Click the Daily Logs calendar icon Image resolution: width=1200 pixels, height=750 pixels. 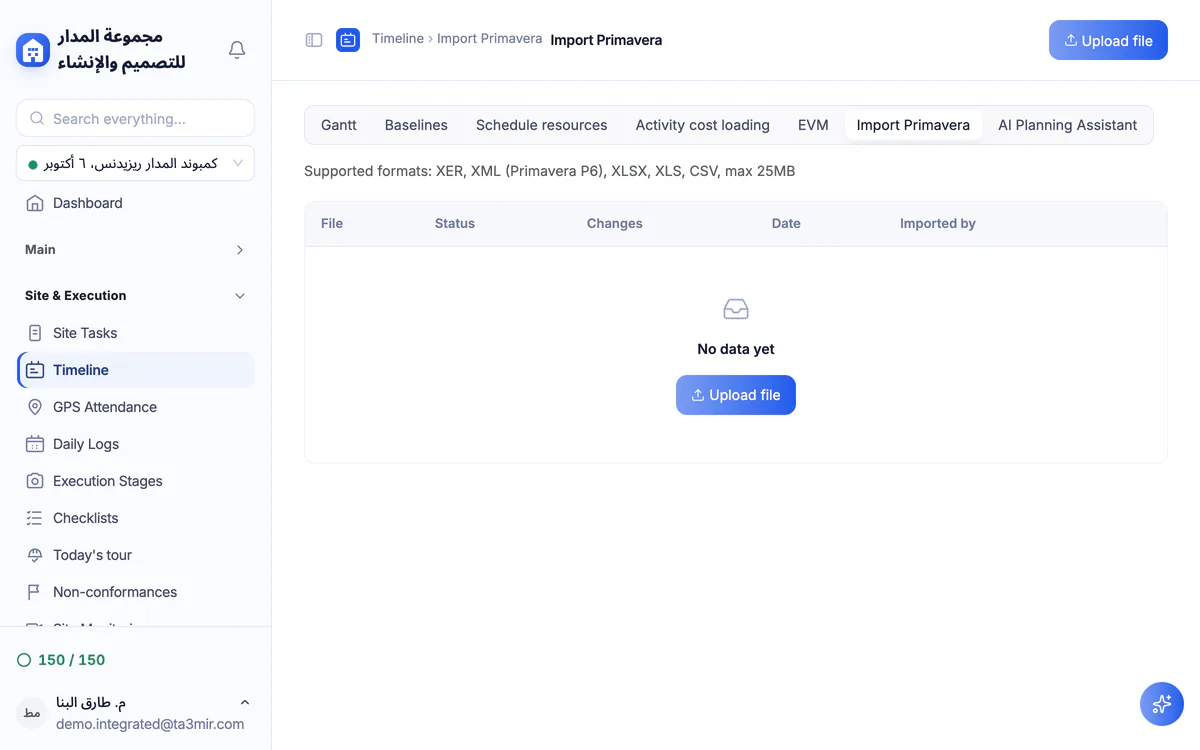click(x=35, y=444)
